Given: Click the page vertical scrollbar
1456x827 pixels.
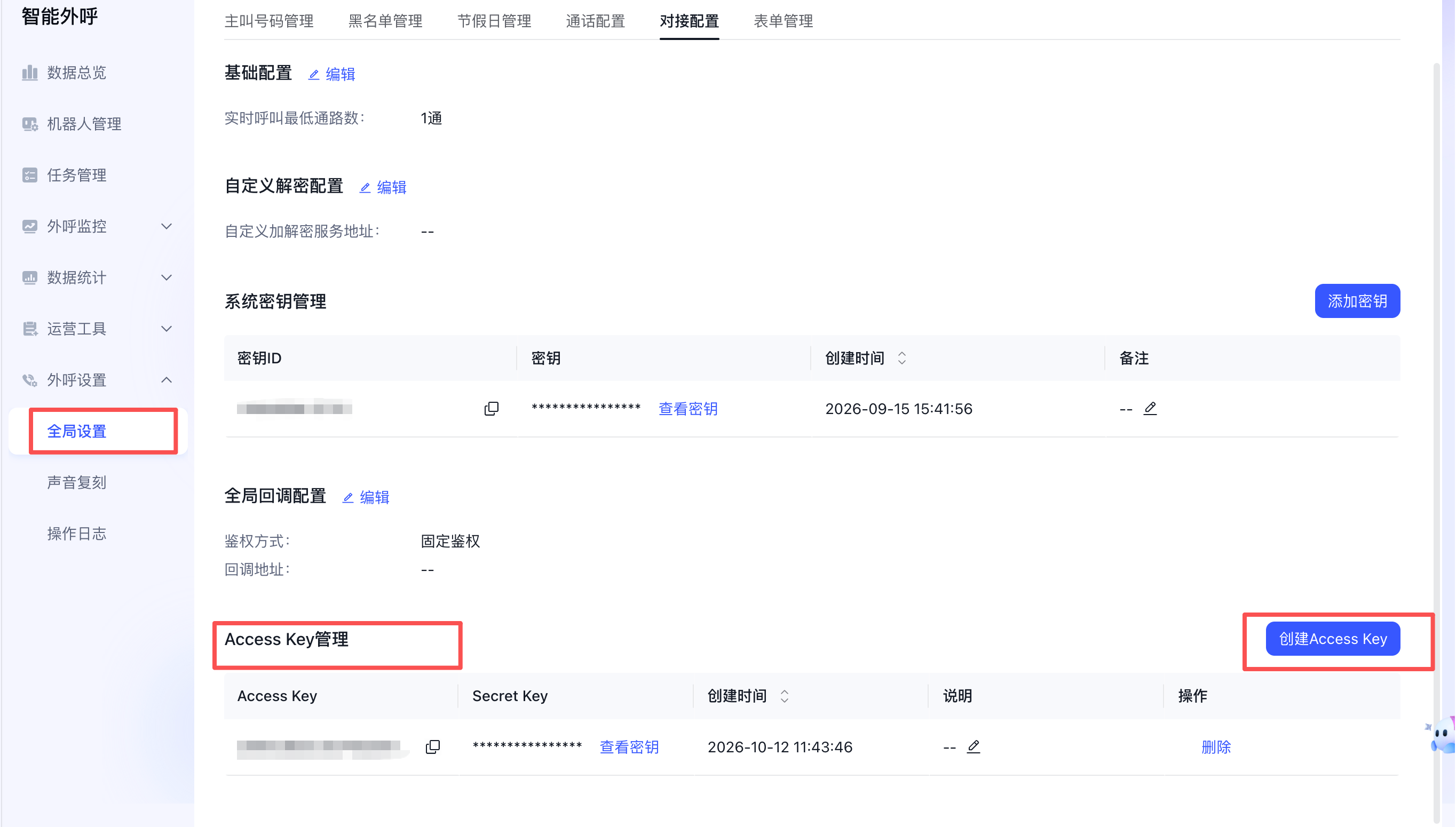Looking at the screenshot, I should pyautogui.click(x=1436, y=443).
